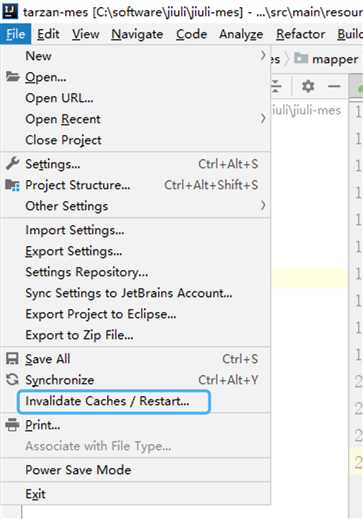Screen dimensions: 363x519
Task: Click the Save All floppy disk icon
Action: coord(13,359)
